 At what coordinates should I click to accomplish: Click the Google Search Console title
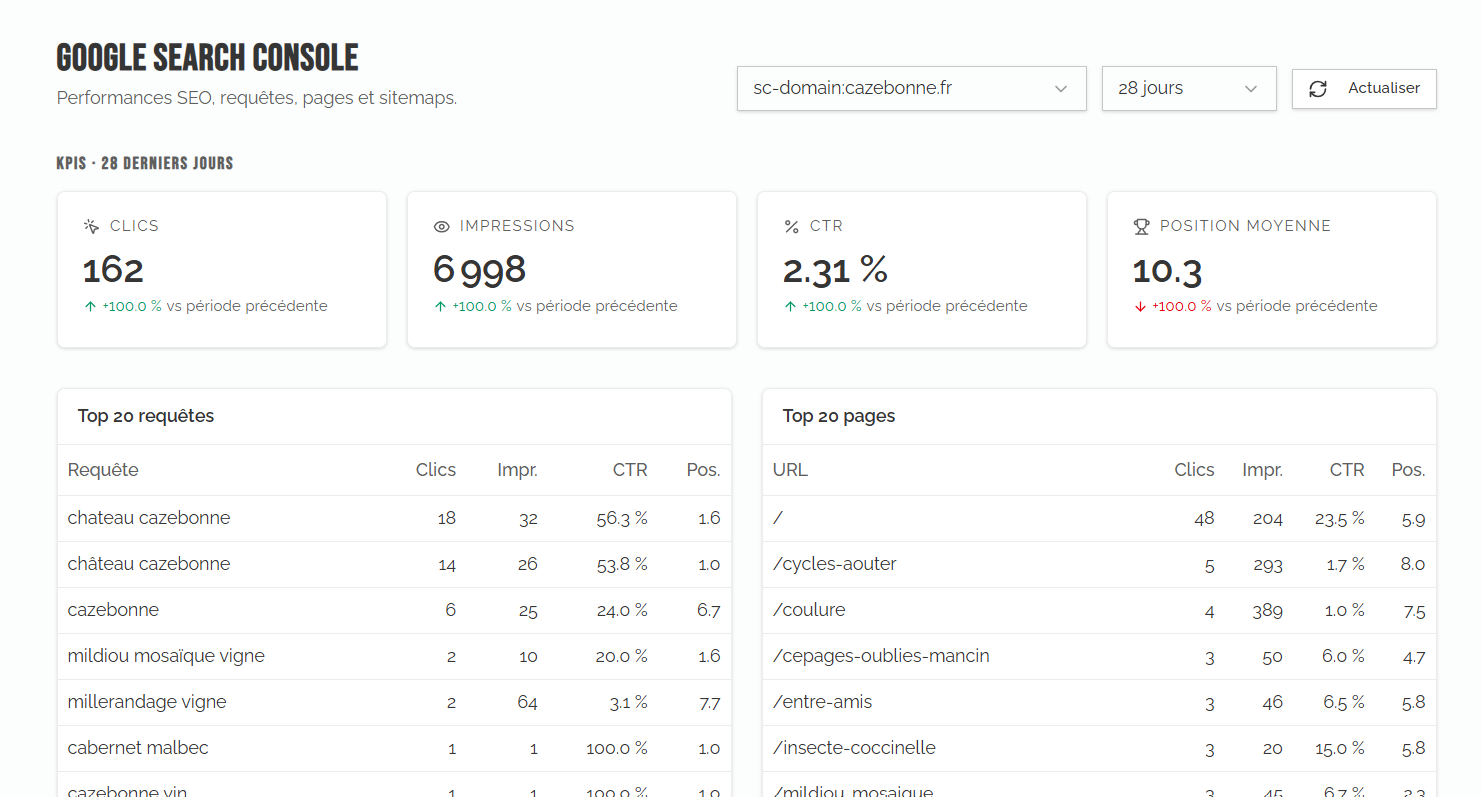pyautogui.click(x=207, y=58)
